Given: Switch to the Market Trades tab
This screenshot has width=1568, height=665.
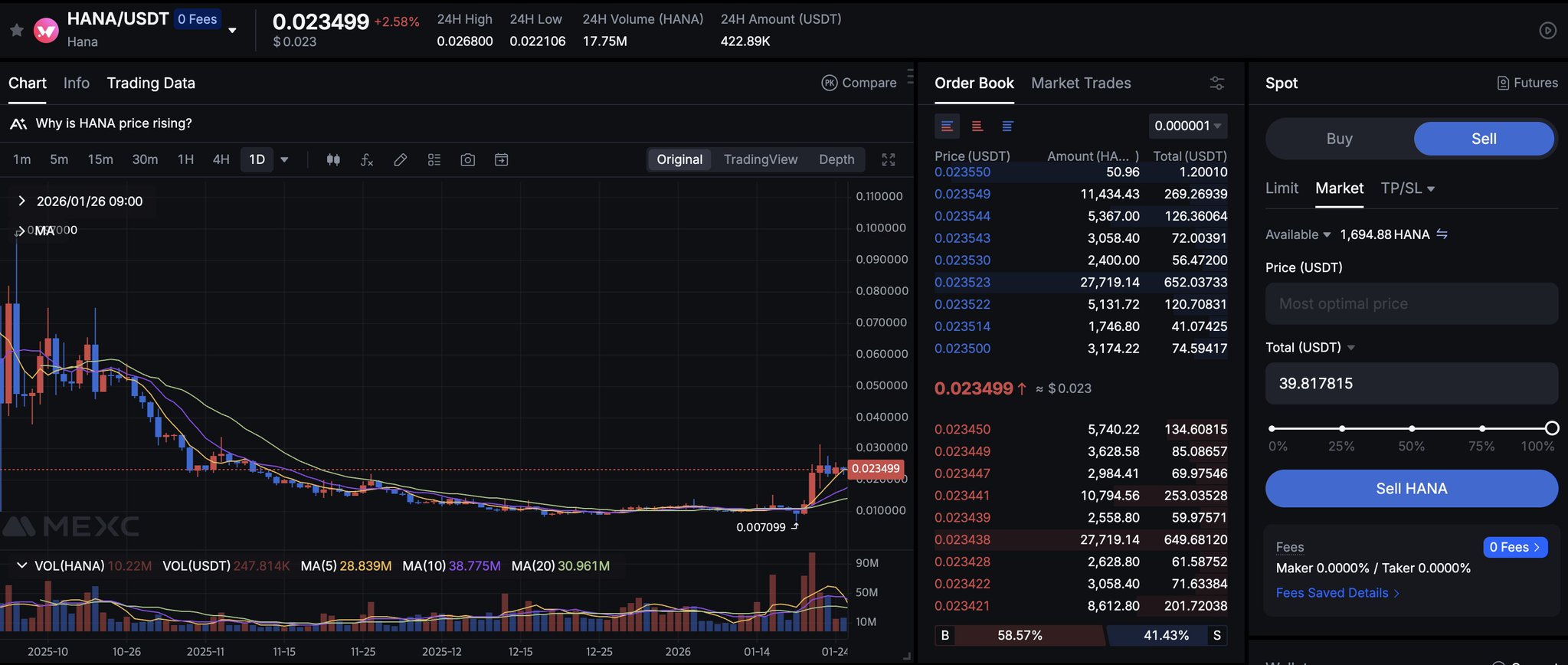Looking at the screenshot, I should (x=1081, y=83).
